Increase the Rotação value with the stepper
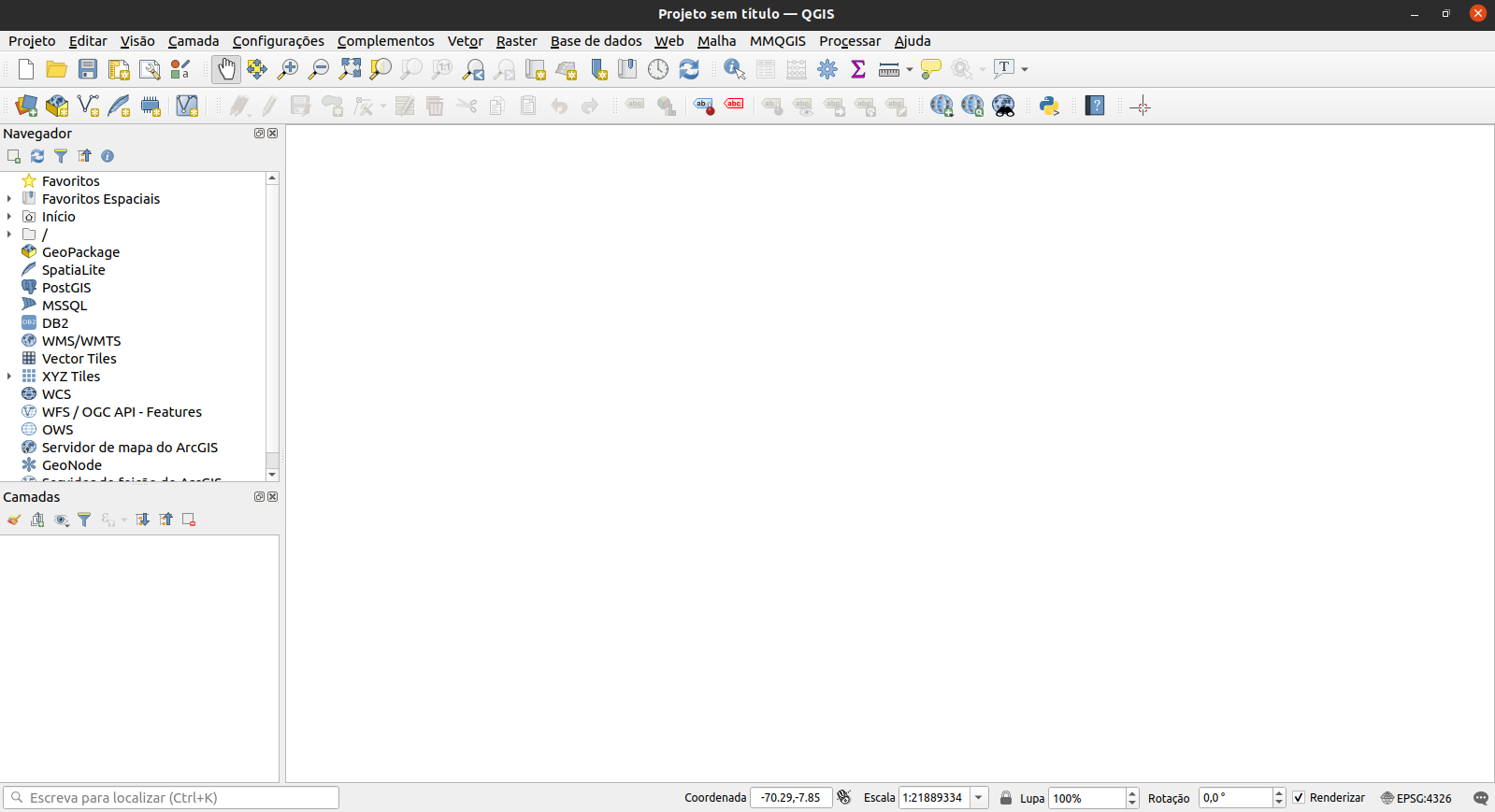Screen dimensions: 1495x812 [x=1279, y=793]
